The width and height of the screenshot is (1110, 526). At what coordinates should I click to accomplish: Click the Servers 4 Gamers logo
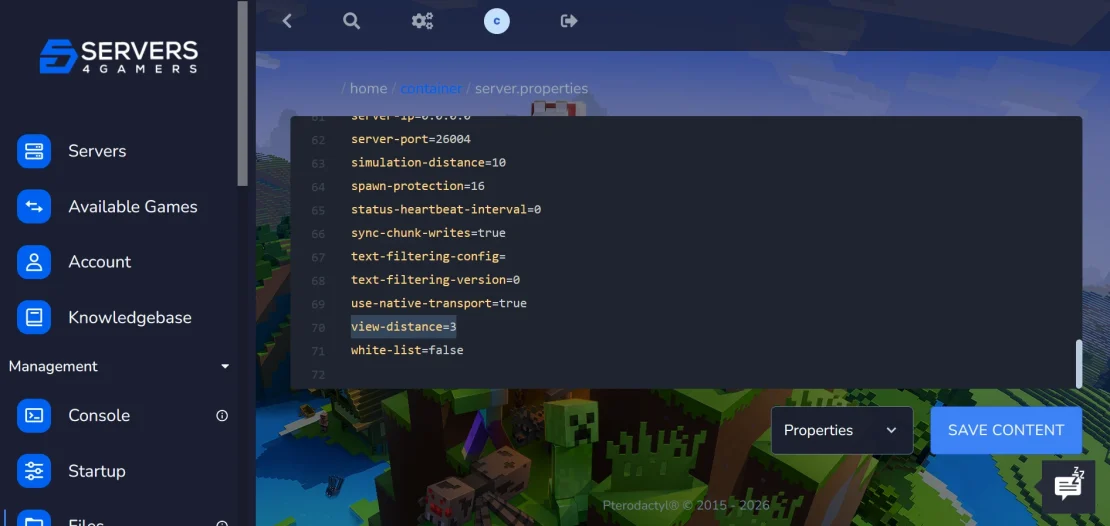point(119,57)
